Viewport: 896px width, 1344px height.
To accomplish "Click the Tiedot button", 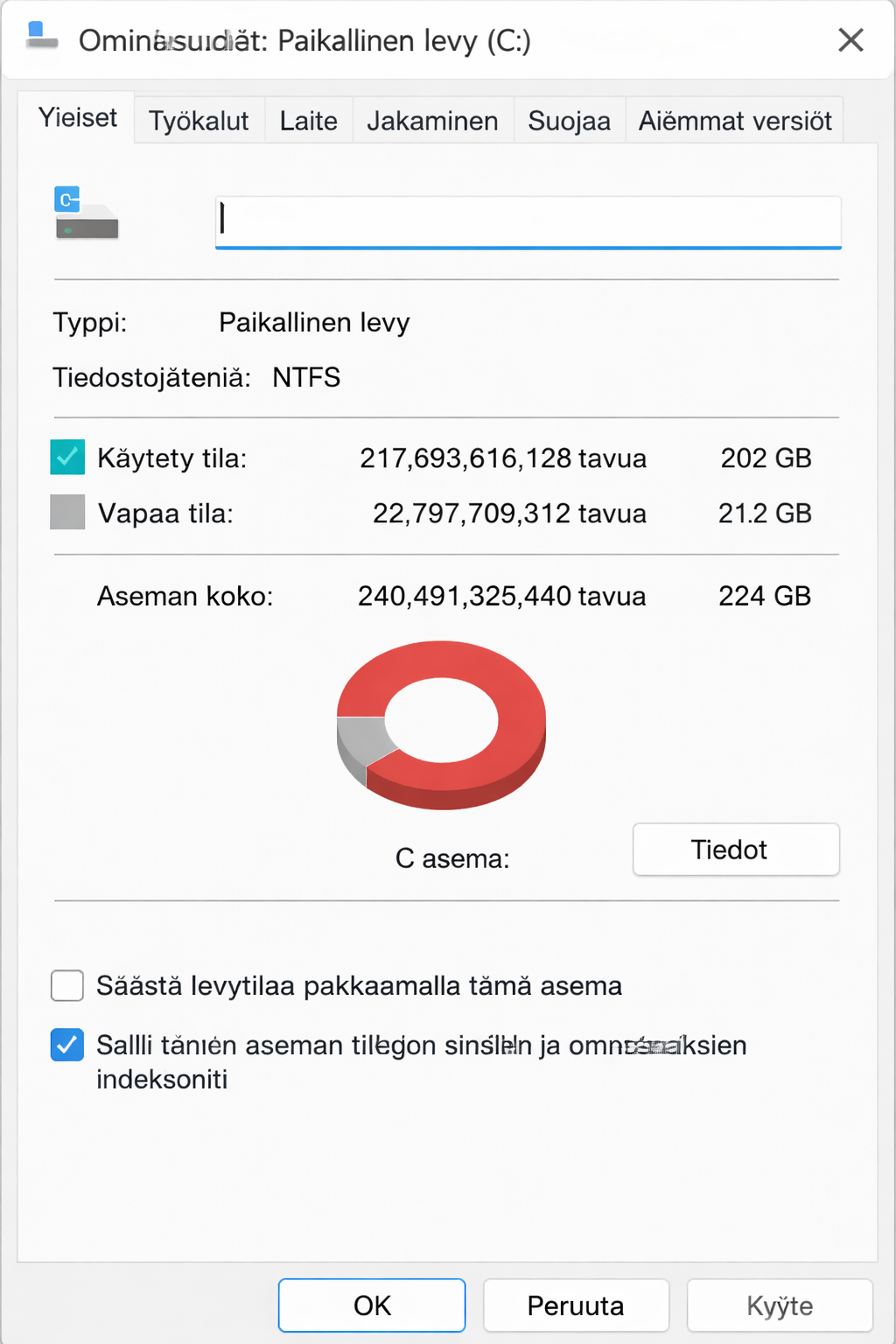I will (736, 850).
